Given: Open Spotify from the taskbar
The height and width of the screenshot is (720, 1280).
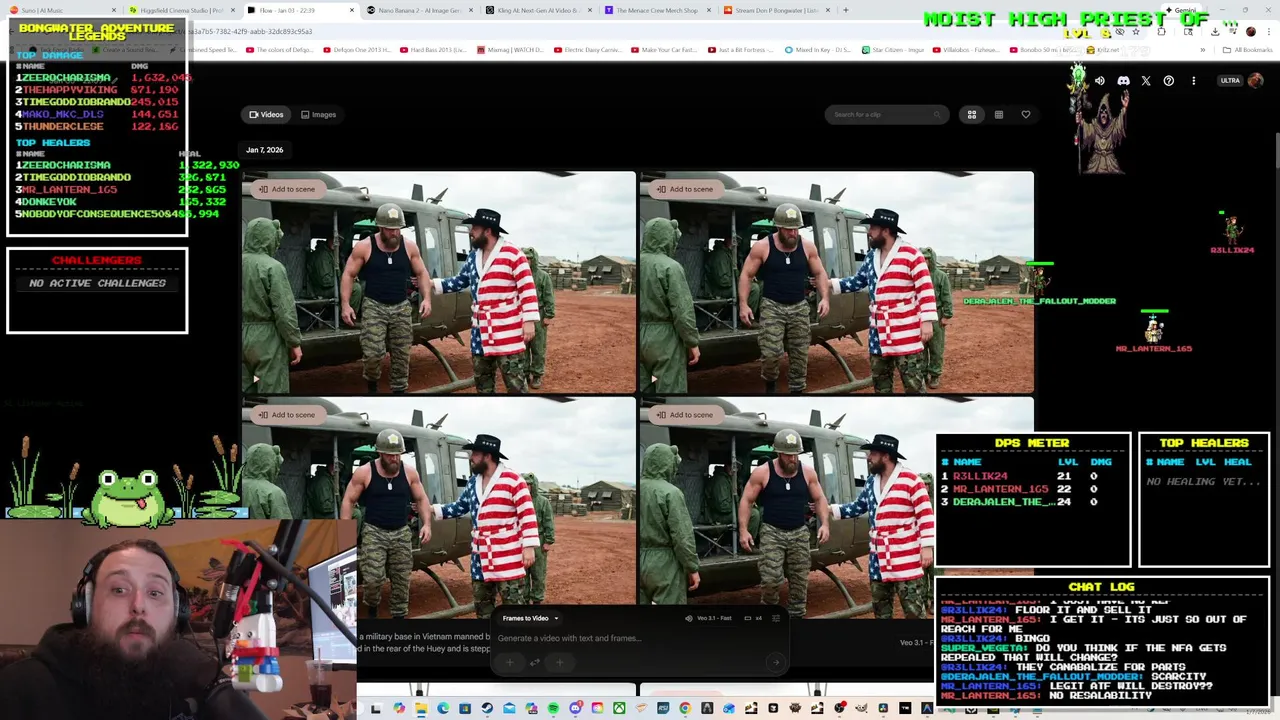Looking at the screenshot, I should tap(553, 709).
